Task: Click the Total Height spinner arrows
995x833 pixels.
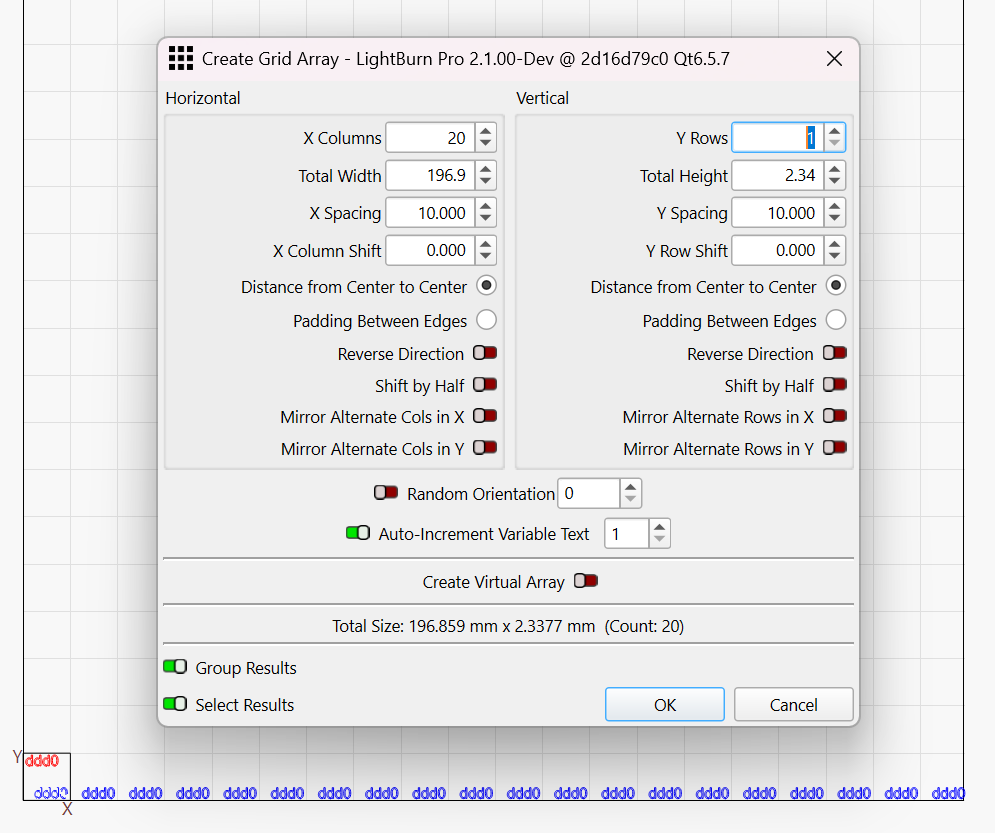Action: point(835,176)
